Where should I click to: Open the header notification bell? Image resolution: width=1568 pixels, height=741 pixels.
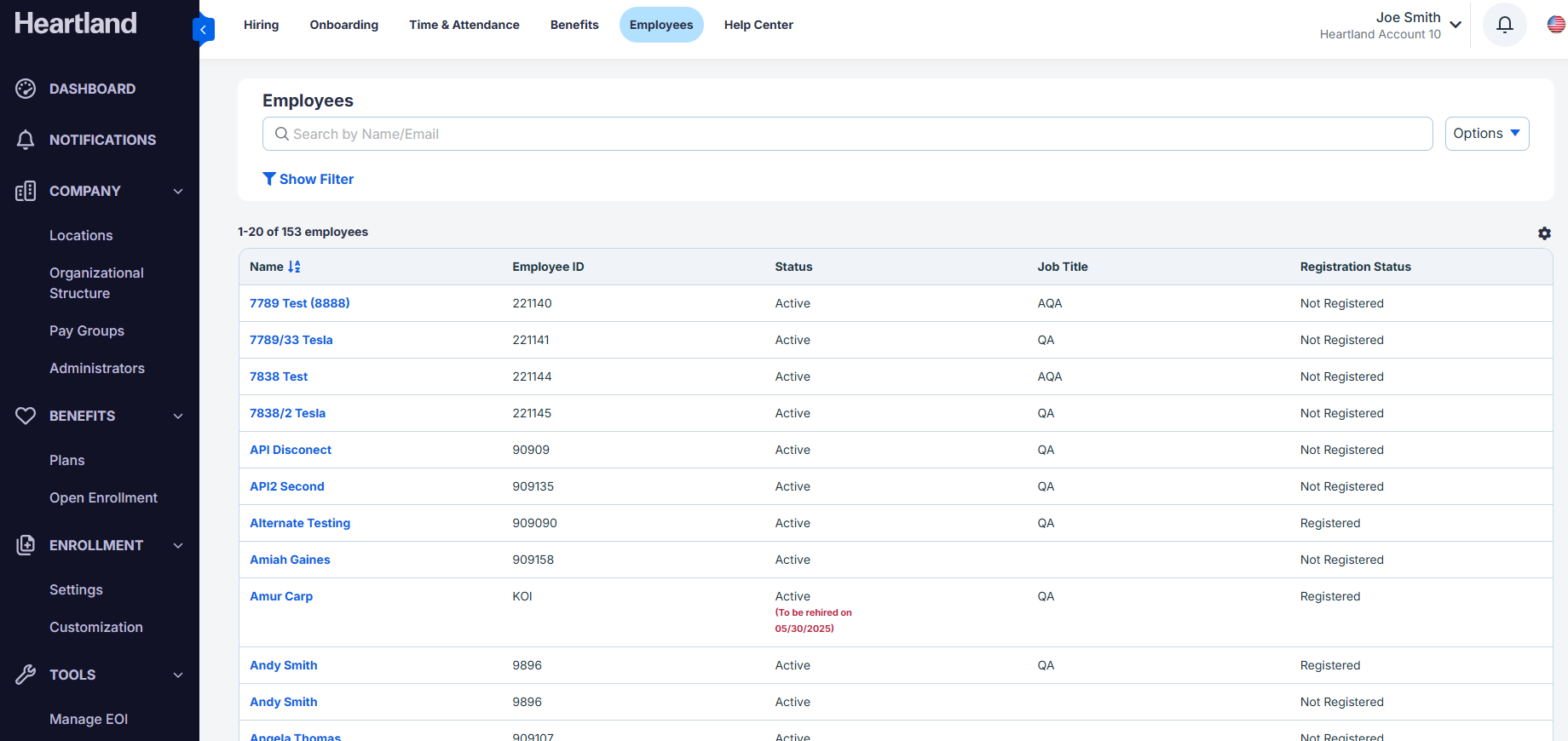click(x=1505, y=25)
